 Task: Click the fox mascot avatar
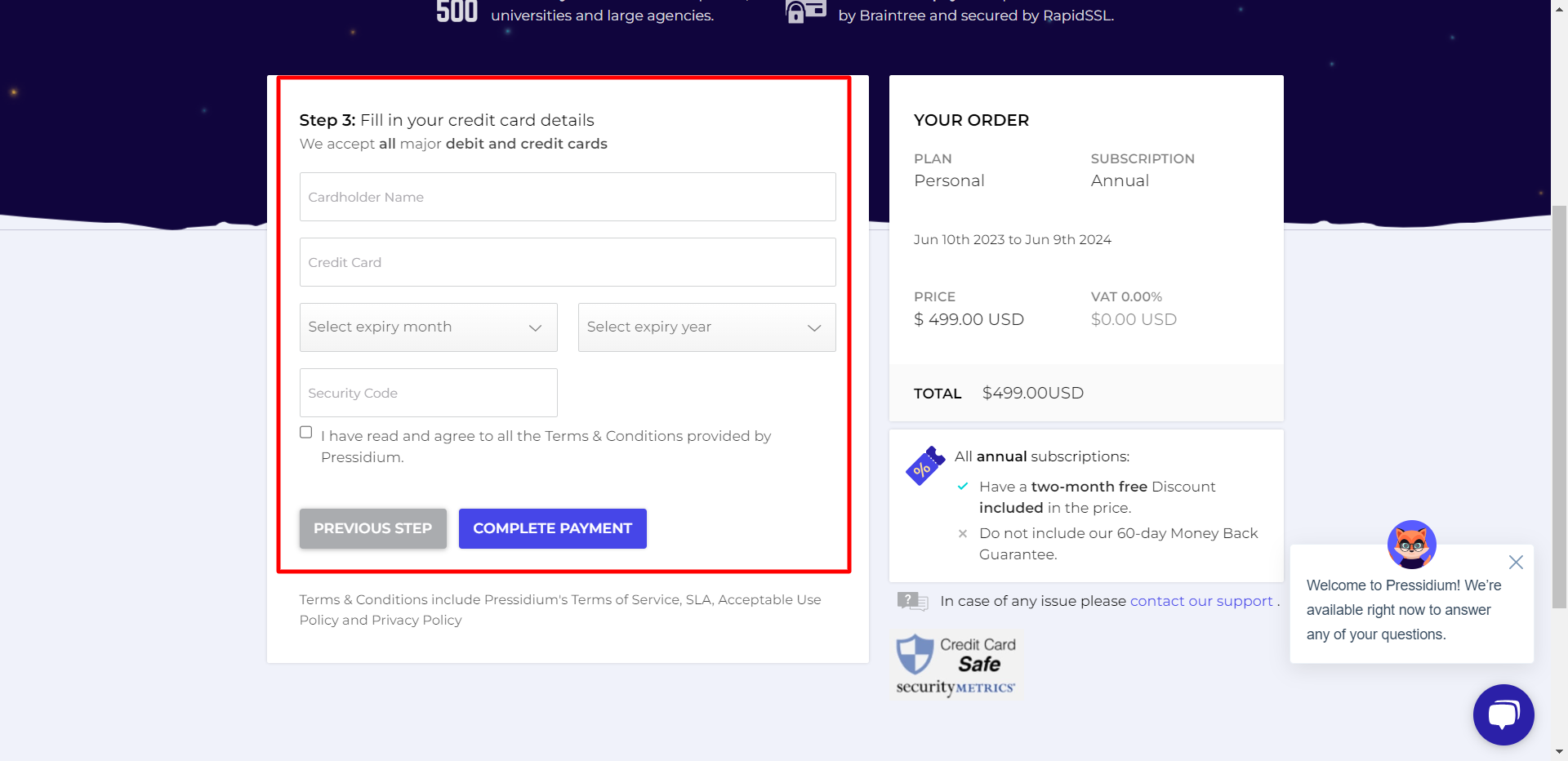click(x=1411, y=544)
